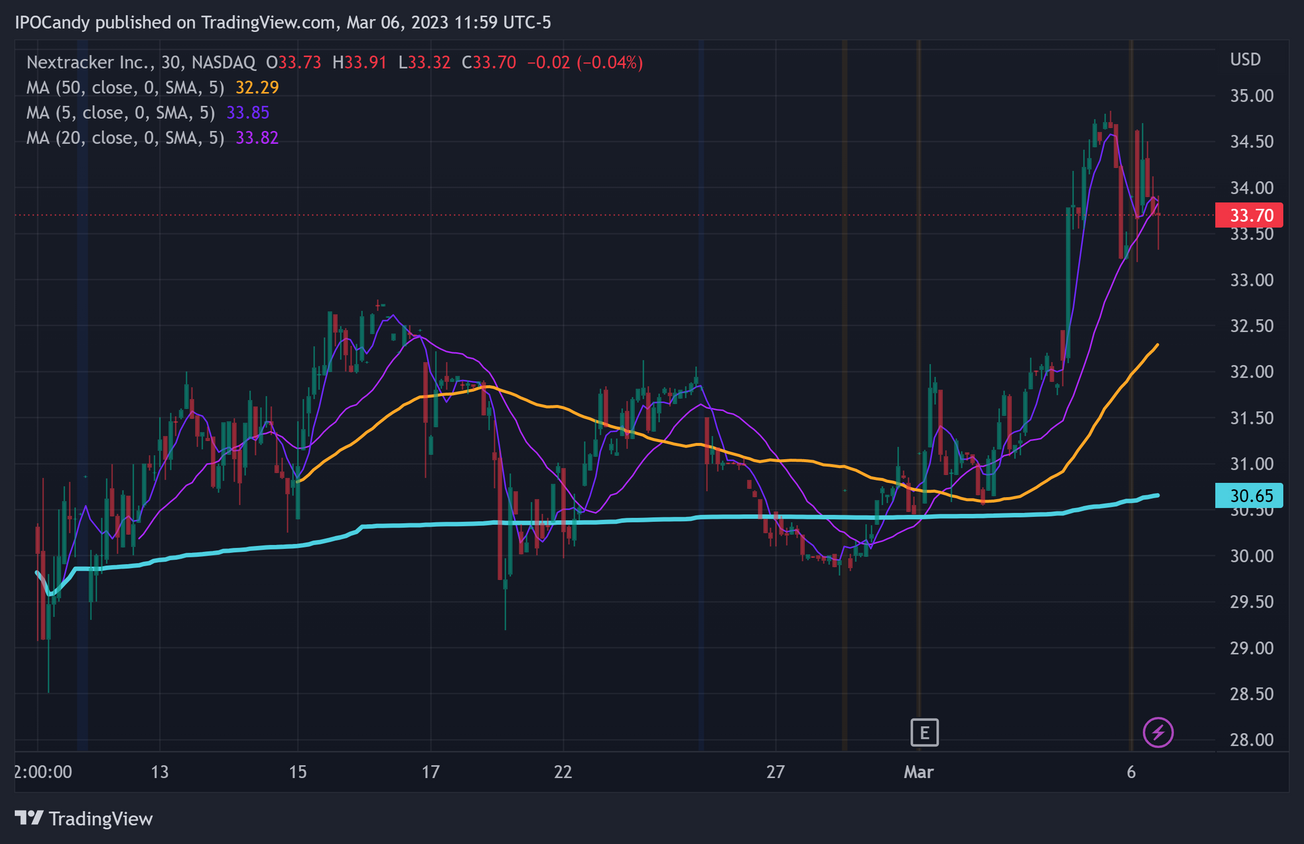This screenshot has width=1304, height=844.
Task: Click the 35.00 price axis label
Action: coord(1251,96)
